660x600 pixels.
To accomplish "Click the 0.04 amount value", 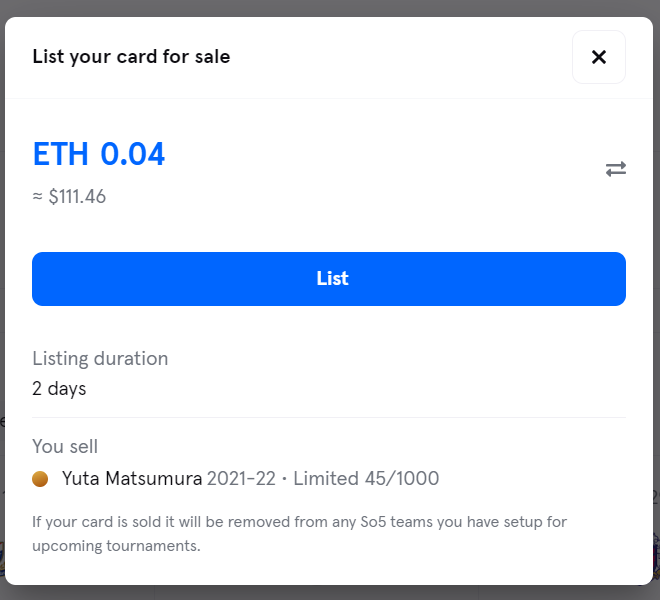I will (x=133, y=154).
